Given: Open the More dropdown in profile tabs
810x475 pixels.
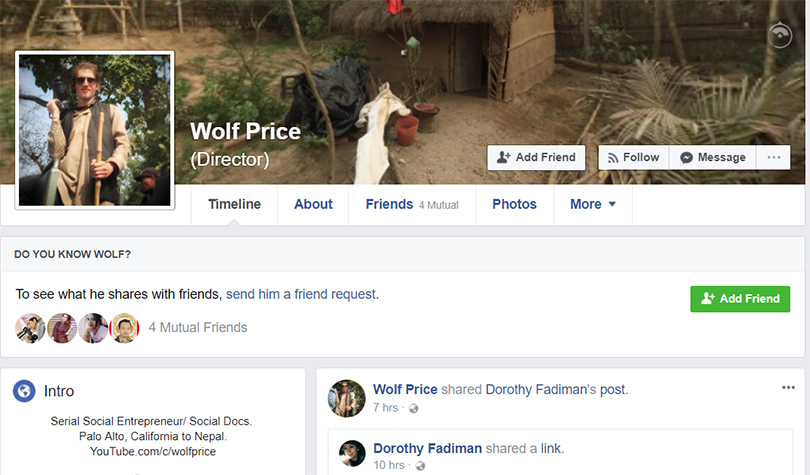Looking at the screenshot, I should point(593,204).
